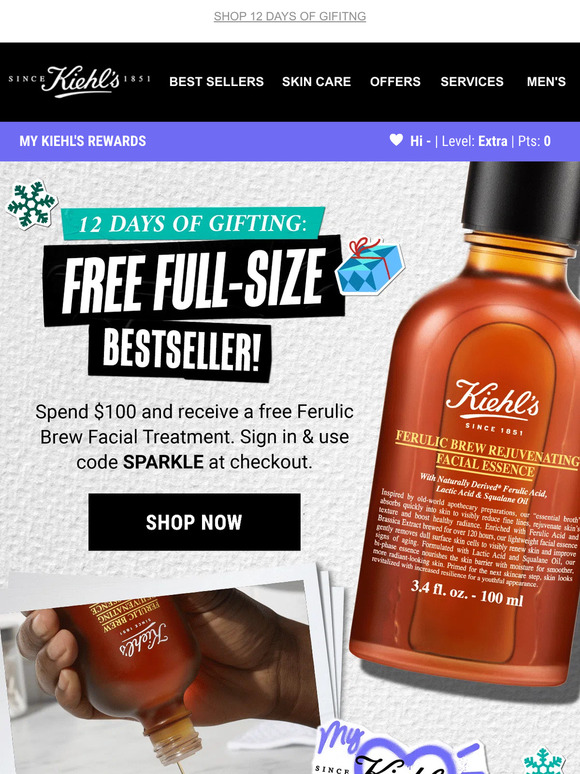The width and height of the screenshot is (580, 774).
Task: Click the teal snowflake sticker at the bottom corner
Action: (x=544, y=761)
